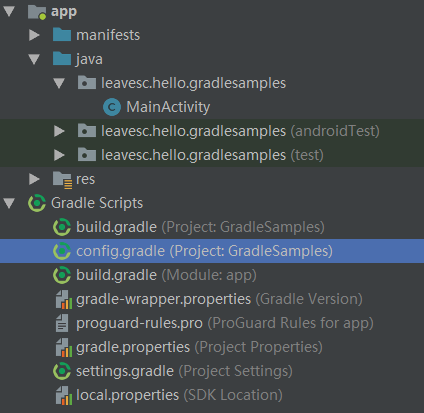Click the app module folder icon
The image size is (424, 413).
(x=37, y=12)
